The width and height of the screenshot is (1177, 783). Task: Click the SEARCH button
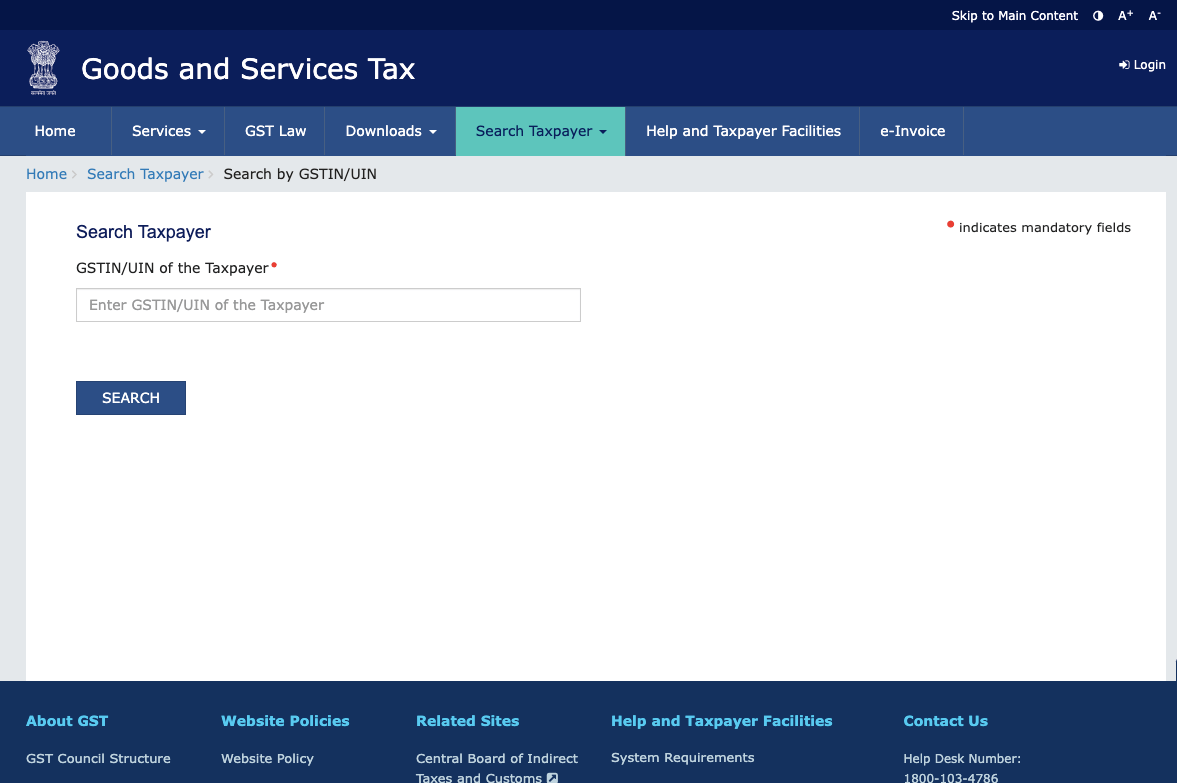pyautogui.click(x=131, y=398)
